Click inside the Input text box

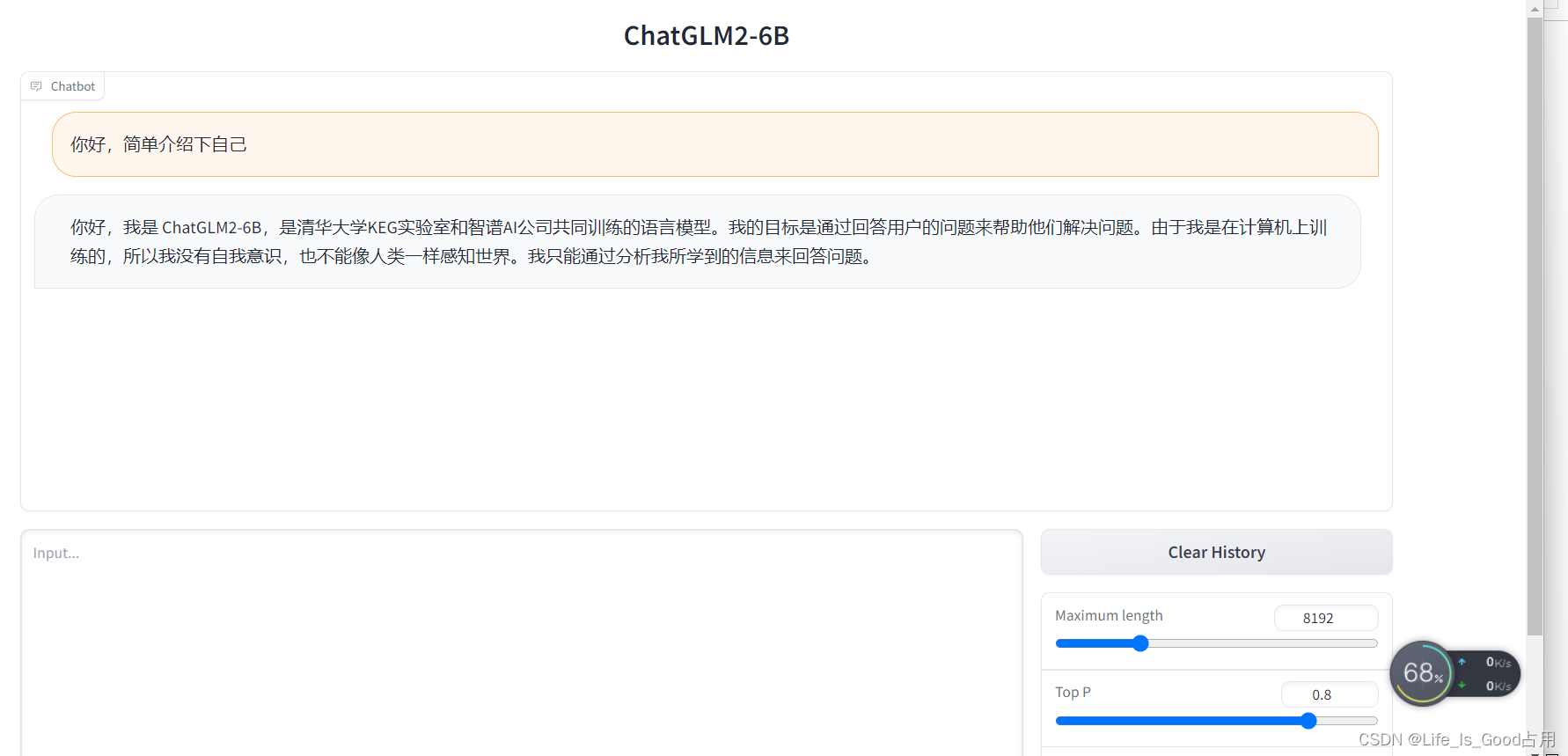tap(522, 642)
